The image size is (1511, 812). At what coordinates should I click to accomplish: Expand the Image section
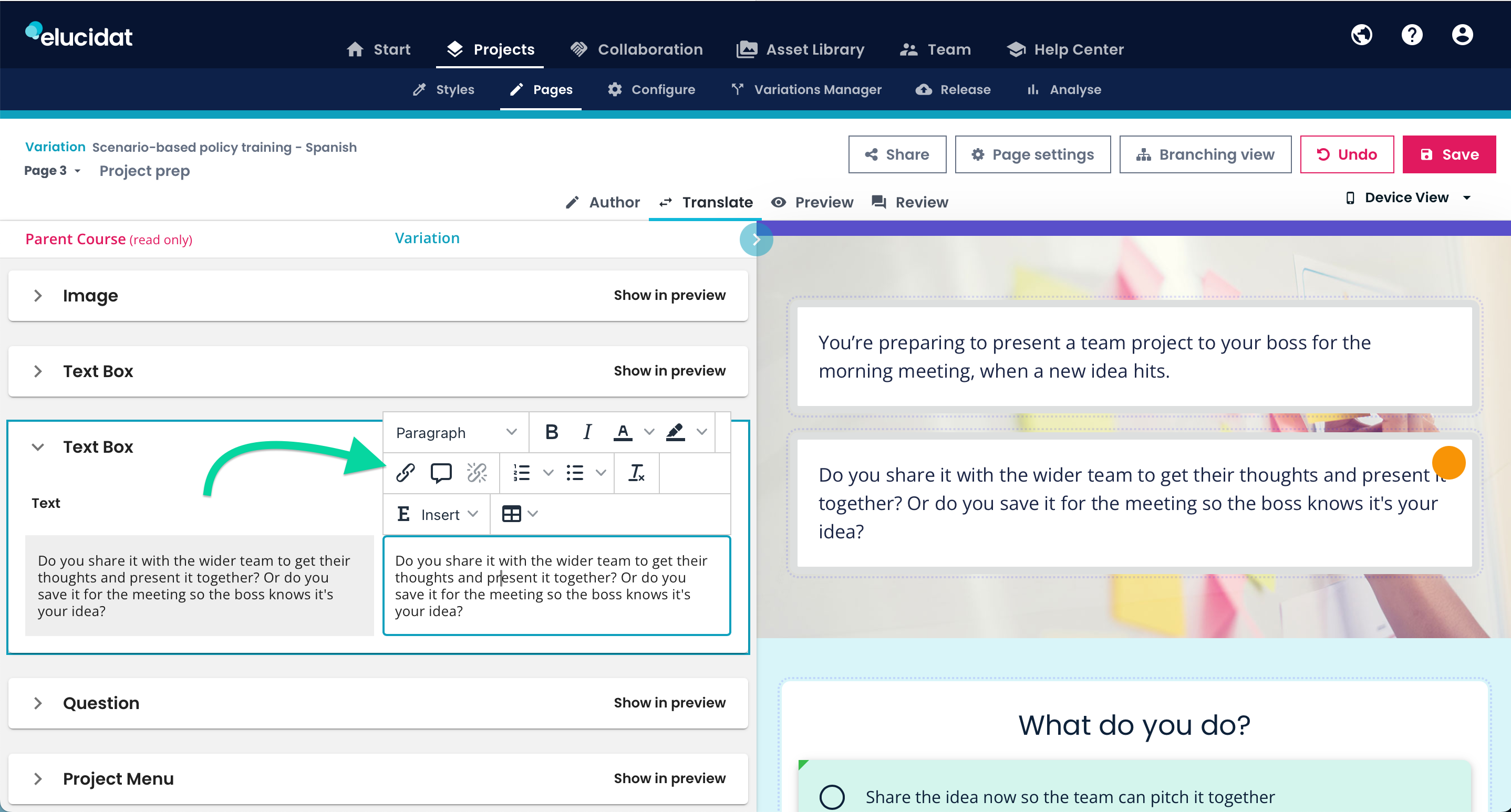tap(37, 296)
